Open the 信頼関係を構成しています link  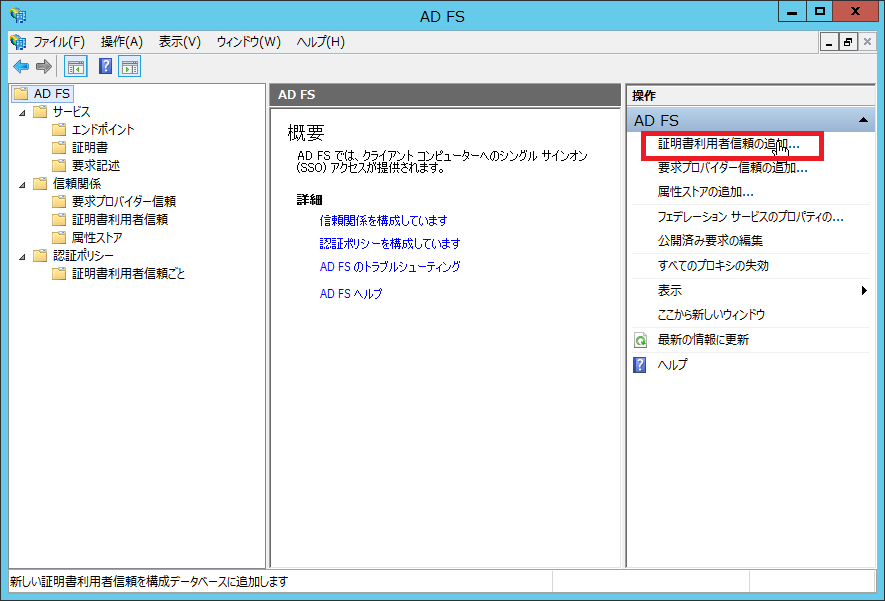pyautogui.click(x=383, y=220)
